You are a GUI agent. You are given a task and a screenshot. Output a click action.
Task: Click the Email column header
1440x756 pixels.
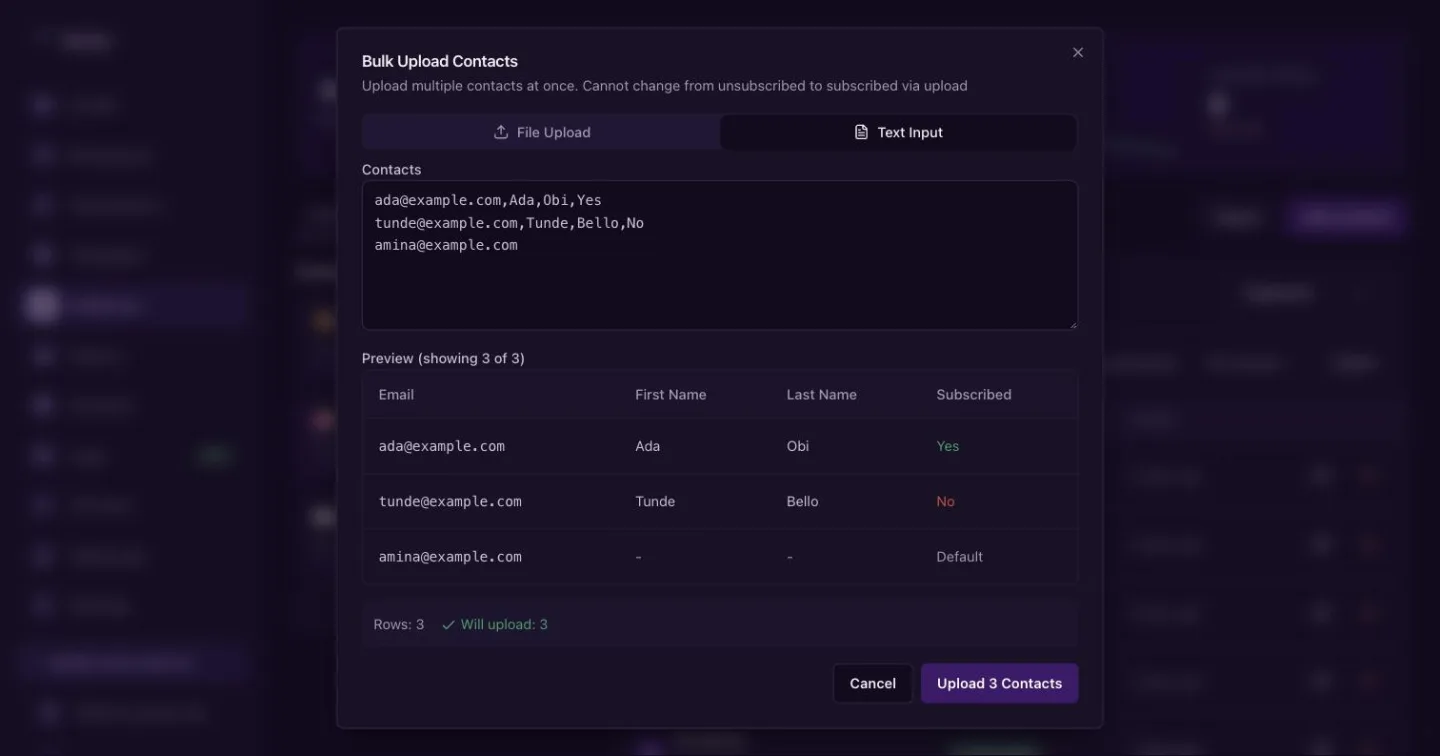tap(396, 395)
